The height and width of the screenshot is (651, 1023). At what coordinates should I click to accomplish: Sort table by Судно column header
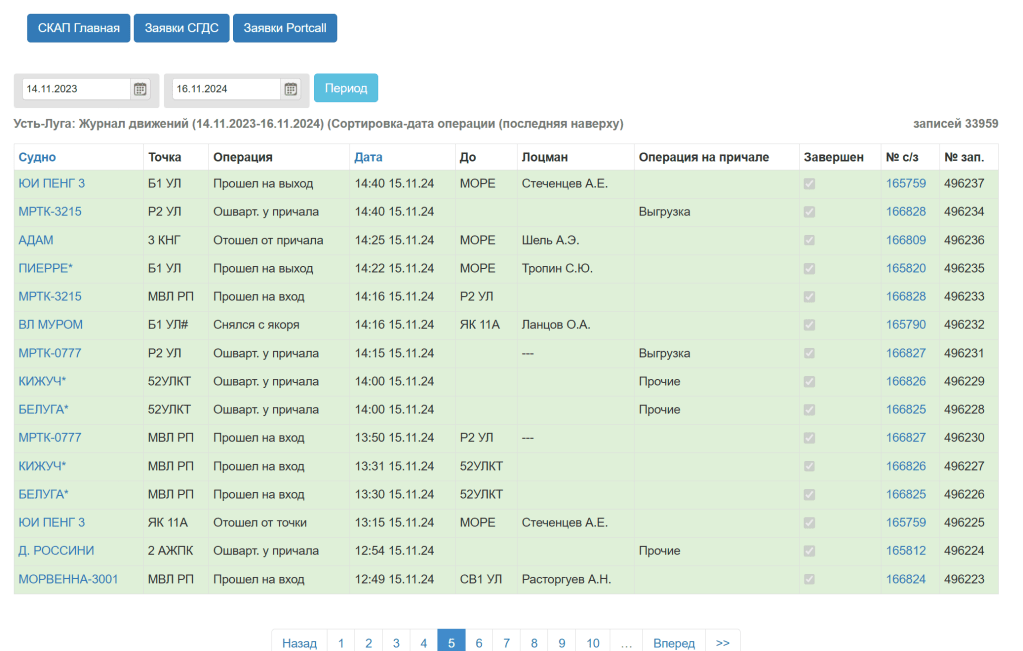[37, 157]
